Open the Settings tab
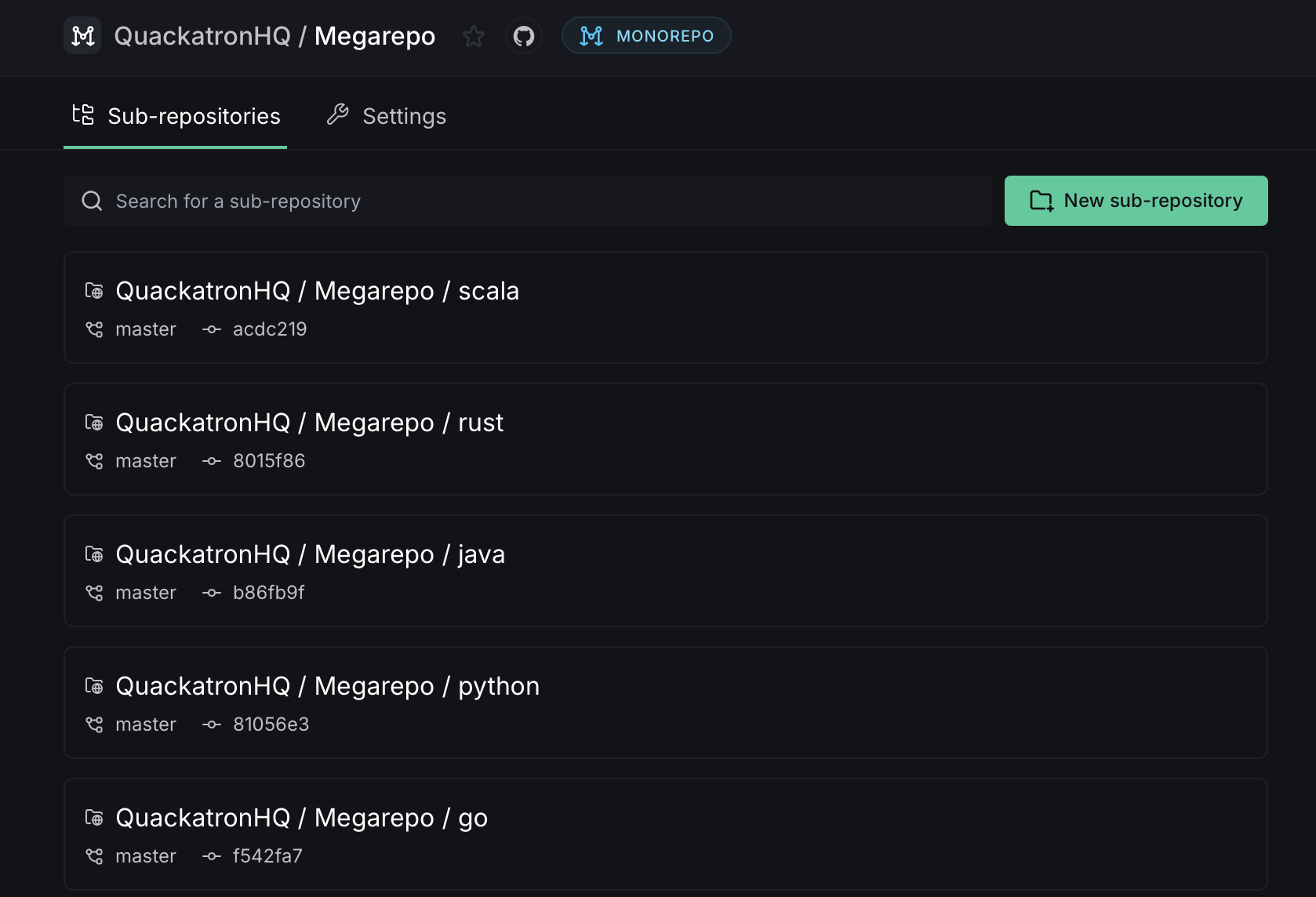Viewport: 1316px width, 897px height. tap(387, 116)
